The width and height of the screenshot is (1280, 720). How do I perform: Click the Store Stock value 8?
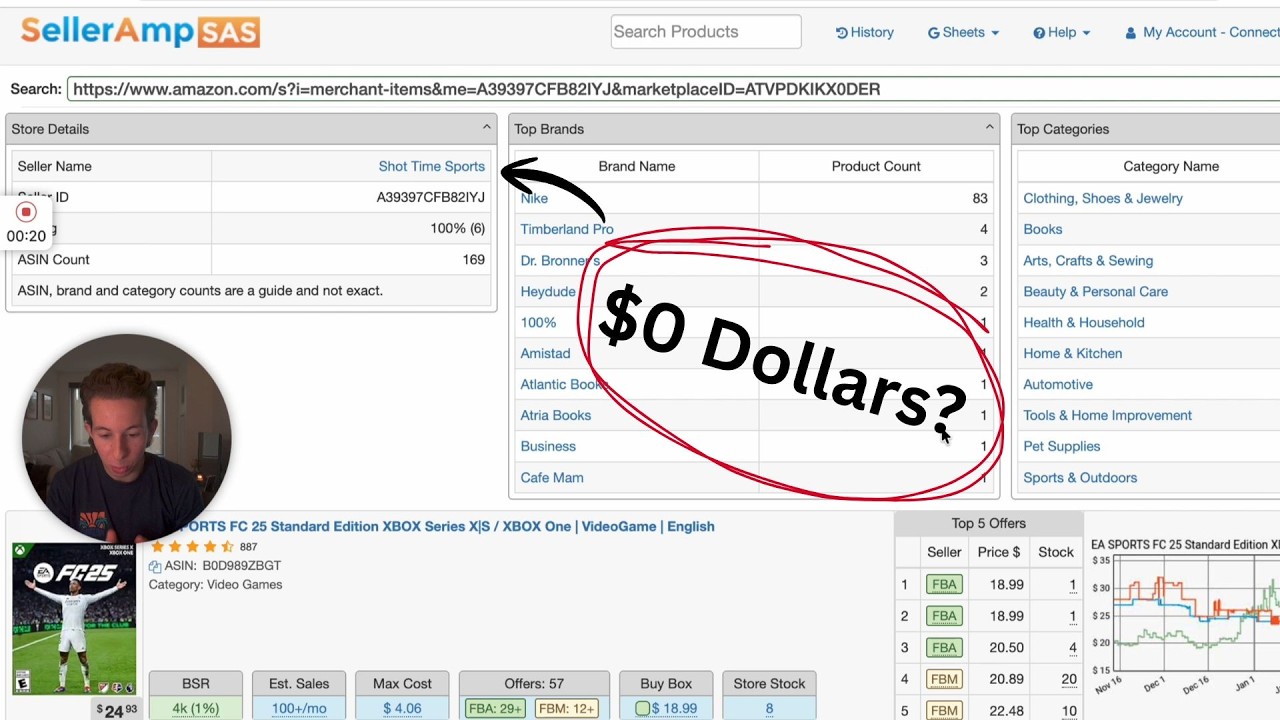769,709
